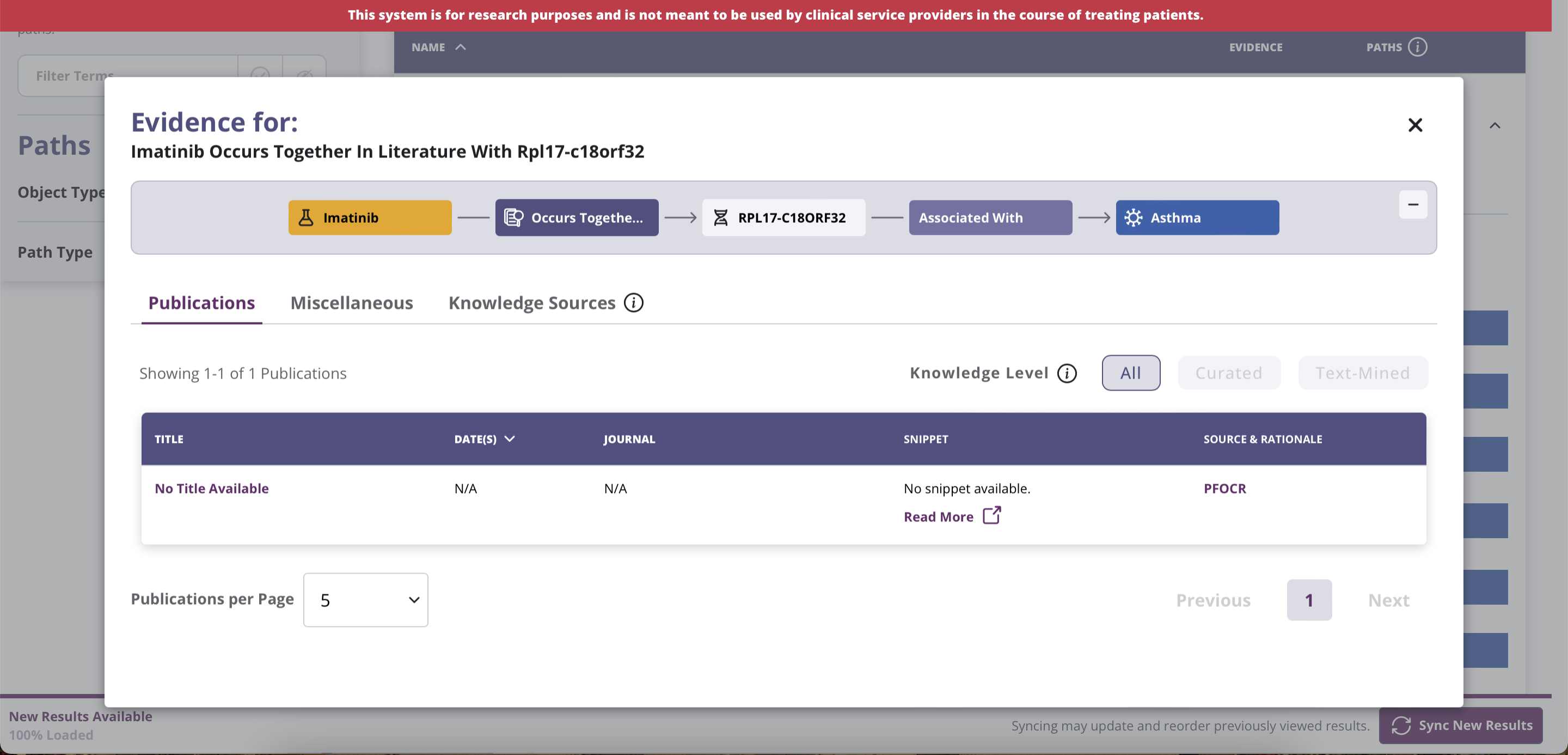The image size is (1568, 755).
Task: Collapse the path view with minus button
Action: (1413, 205)
